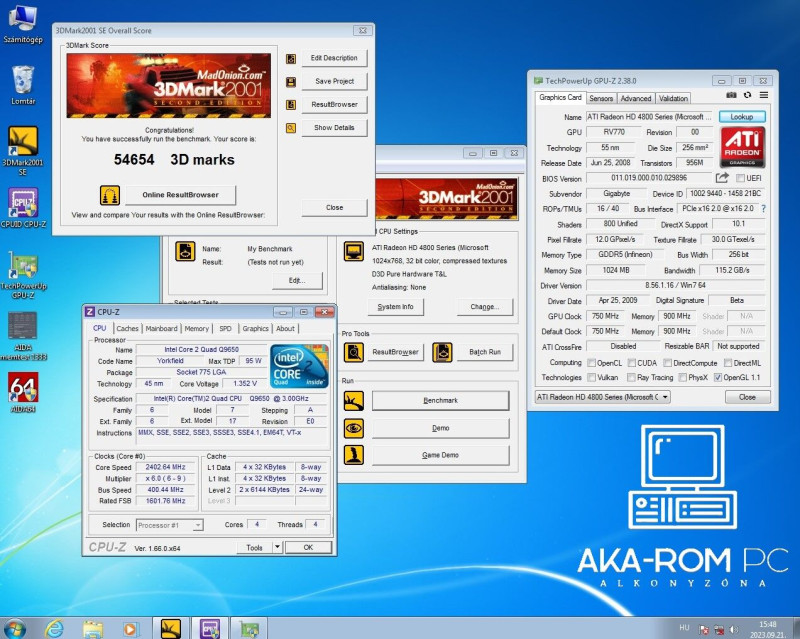Image resolution: width=800 pixels, height=639 pixels.
Task: Switch to the Graphics tab in CPU-Z
Action: tap(255, 329)
